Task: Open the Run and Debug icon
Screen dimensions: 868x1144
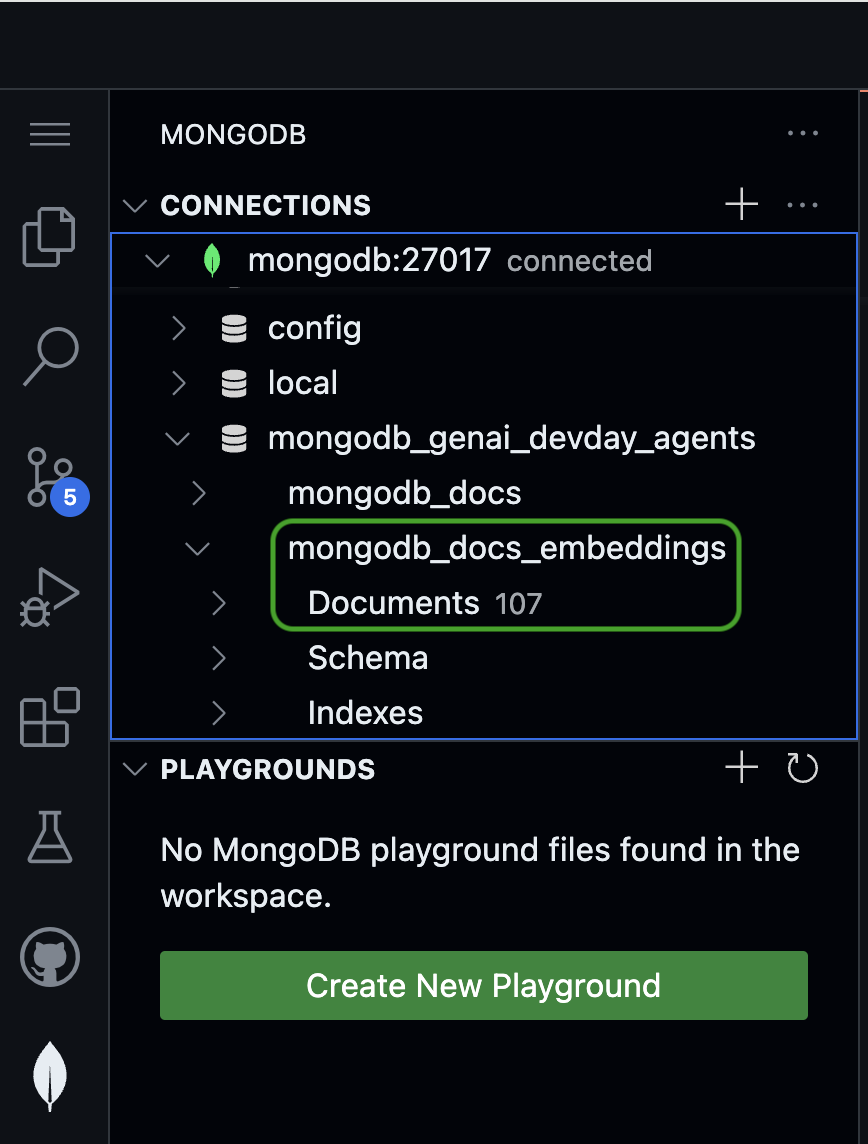Action: click(x=49, y=597)
